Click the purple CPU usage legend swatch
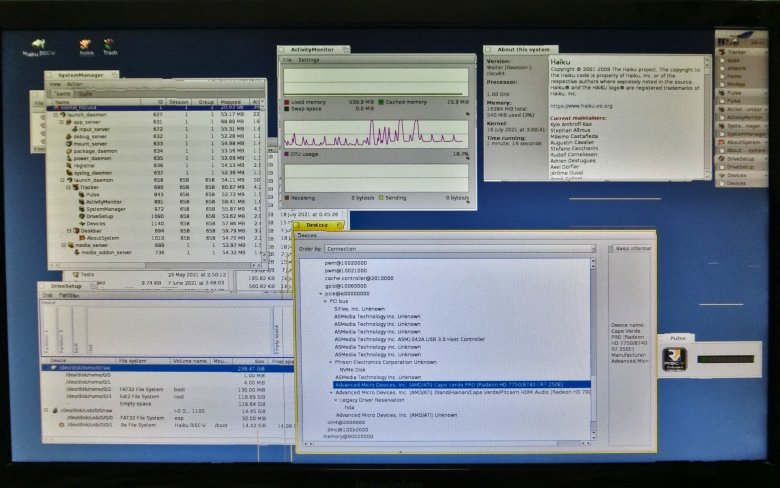 (x=287, y=154)
